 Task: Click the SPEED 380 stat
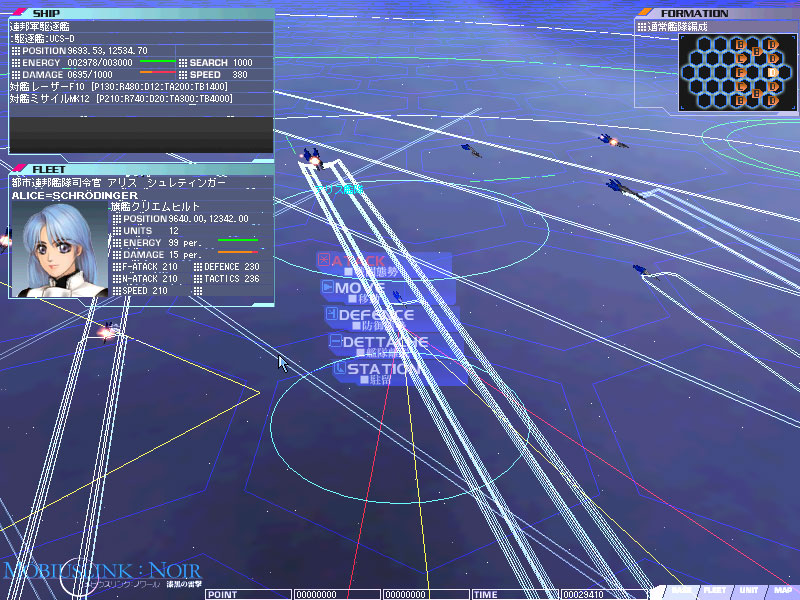[213, 74]
